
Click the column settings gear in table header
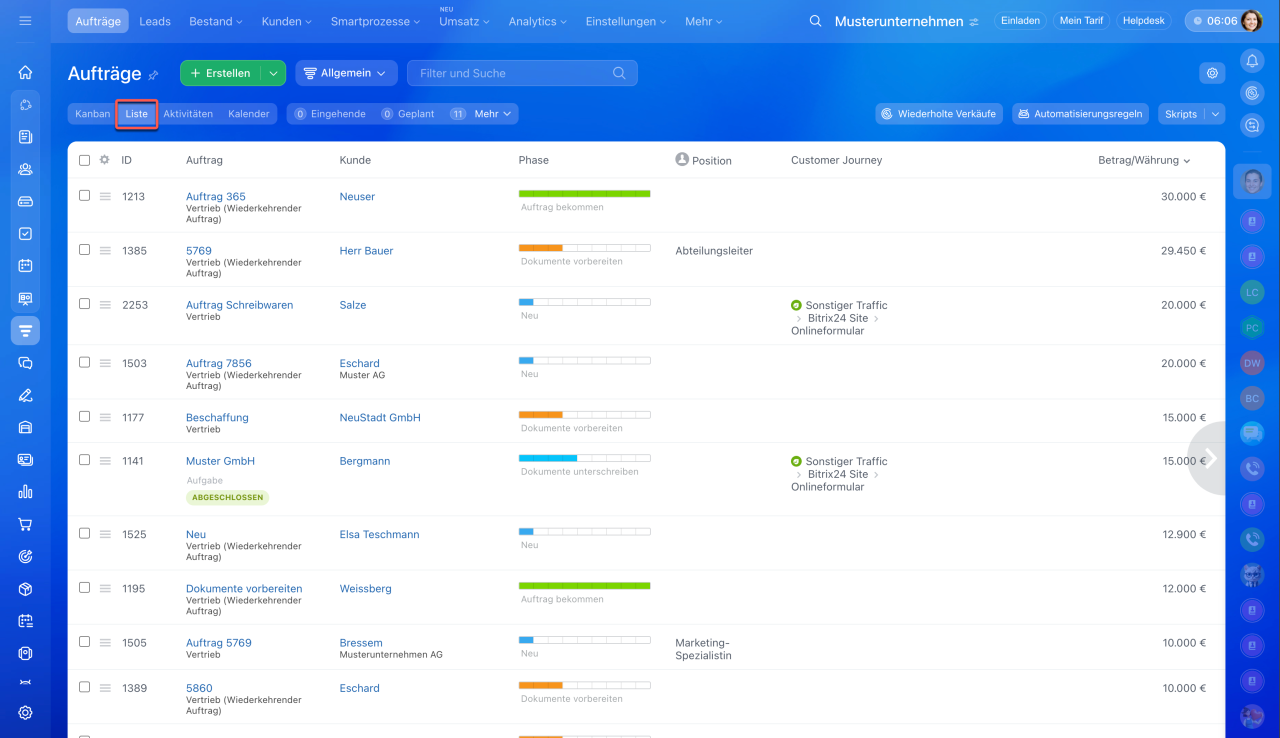tap(104, 160)
